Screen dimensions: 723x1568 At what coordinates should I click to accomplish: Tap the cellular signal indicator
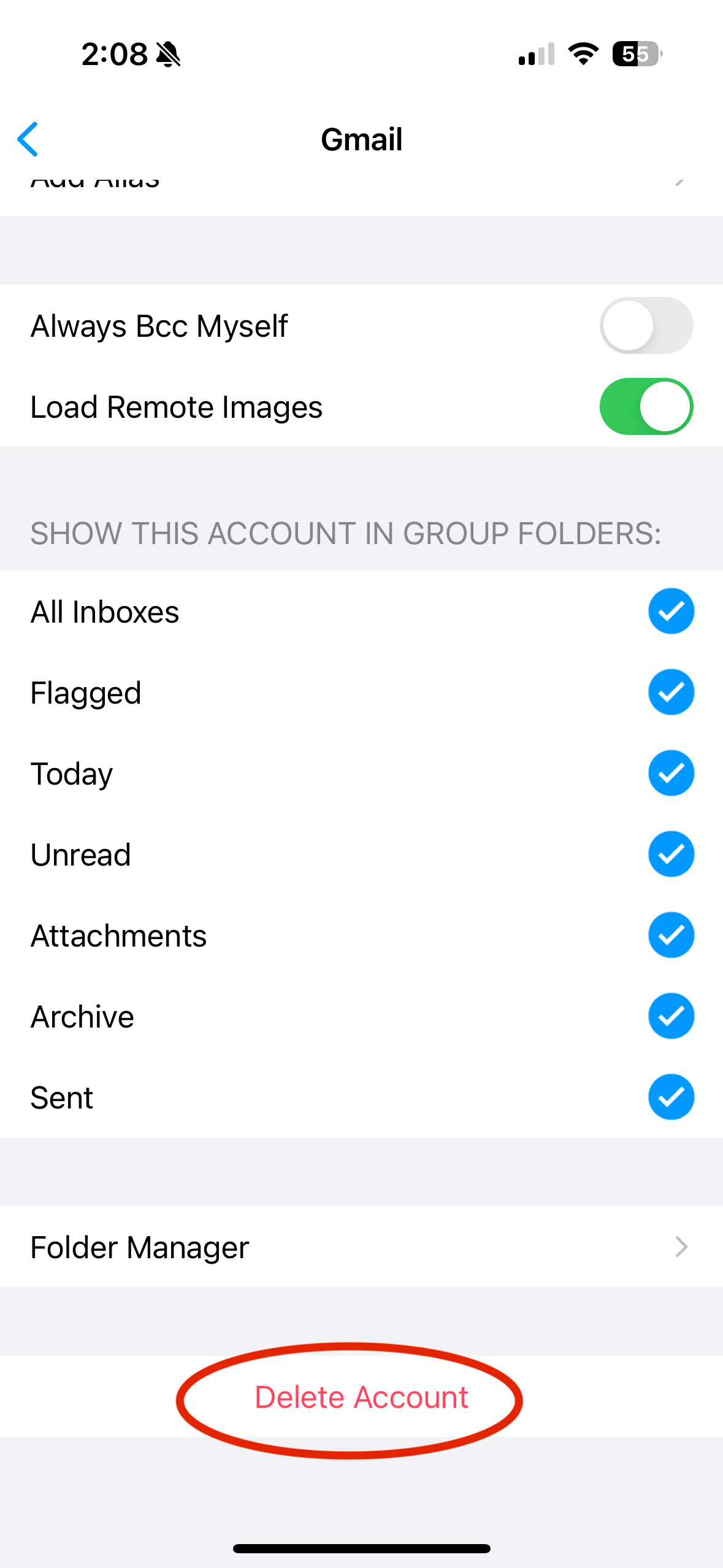(x=533, y=55)
